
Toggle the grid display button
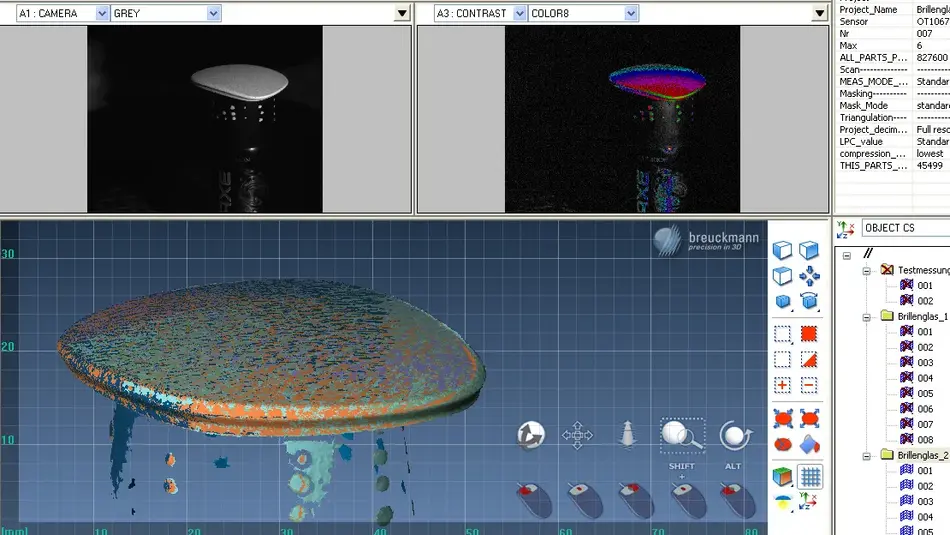(810, 477)
